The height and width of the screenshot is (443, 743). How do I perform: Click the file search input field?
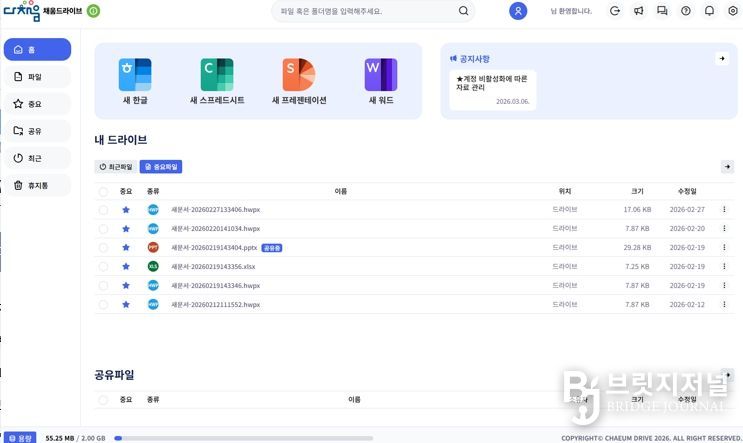pyautogui.click(x=365, y=11)
